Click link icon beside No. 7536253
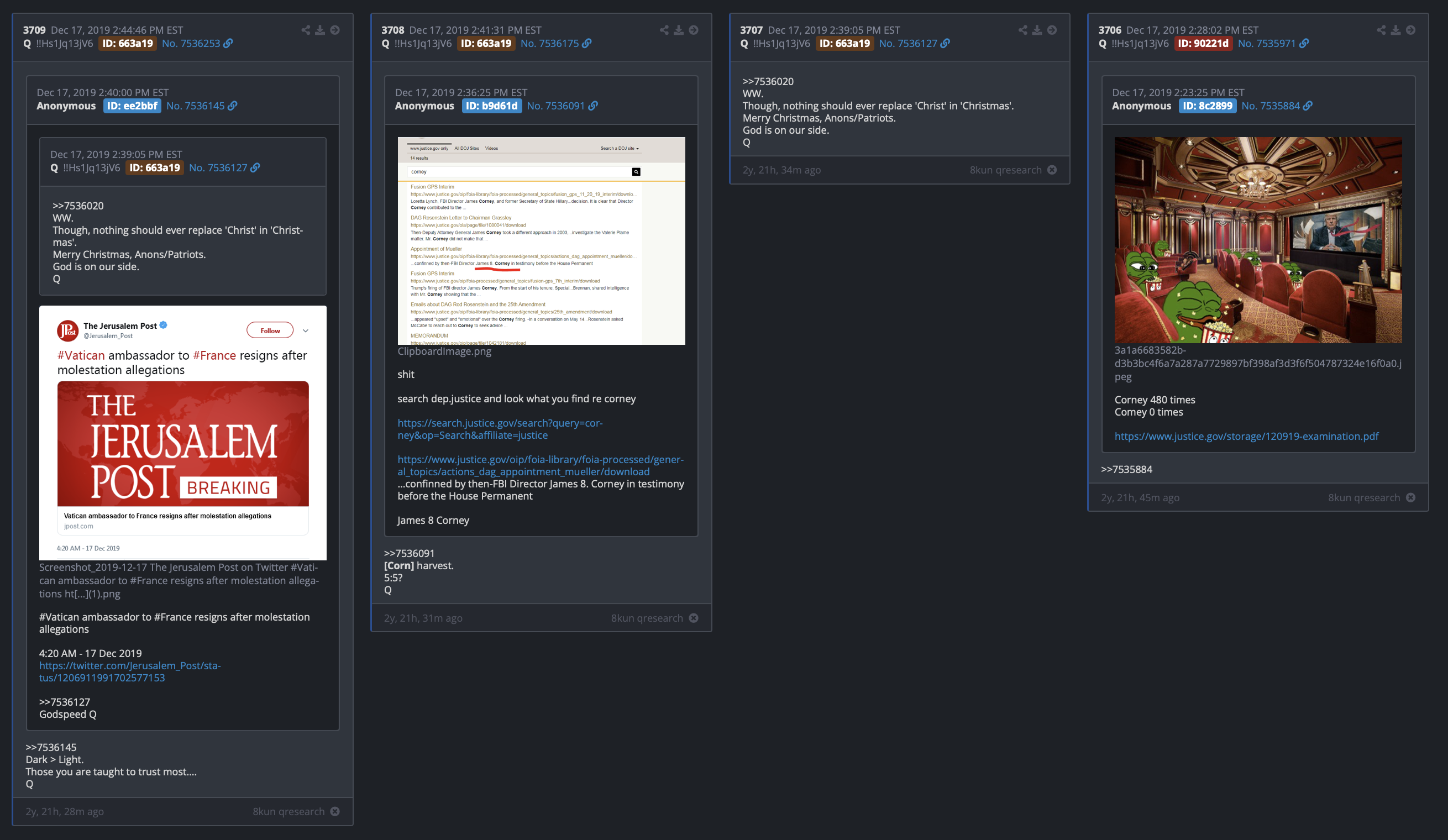The width and height of the screenshot is (1448, 840). tap(228, 43)
